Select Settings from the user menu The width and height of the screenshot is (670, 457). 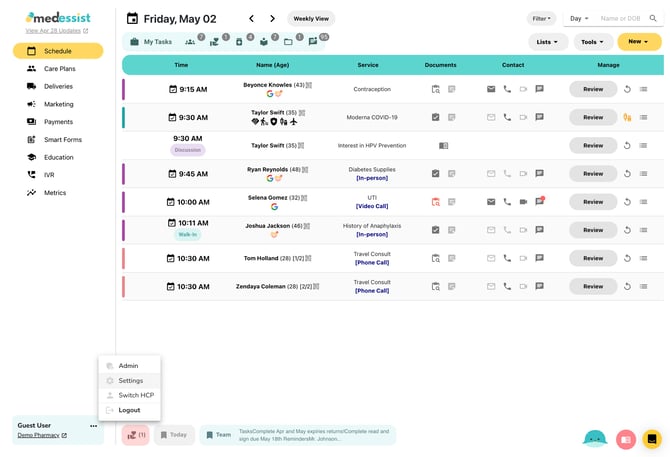pyautogui.click(x=130, y=380)
